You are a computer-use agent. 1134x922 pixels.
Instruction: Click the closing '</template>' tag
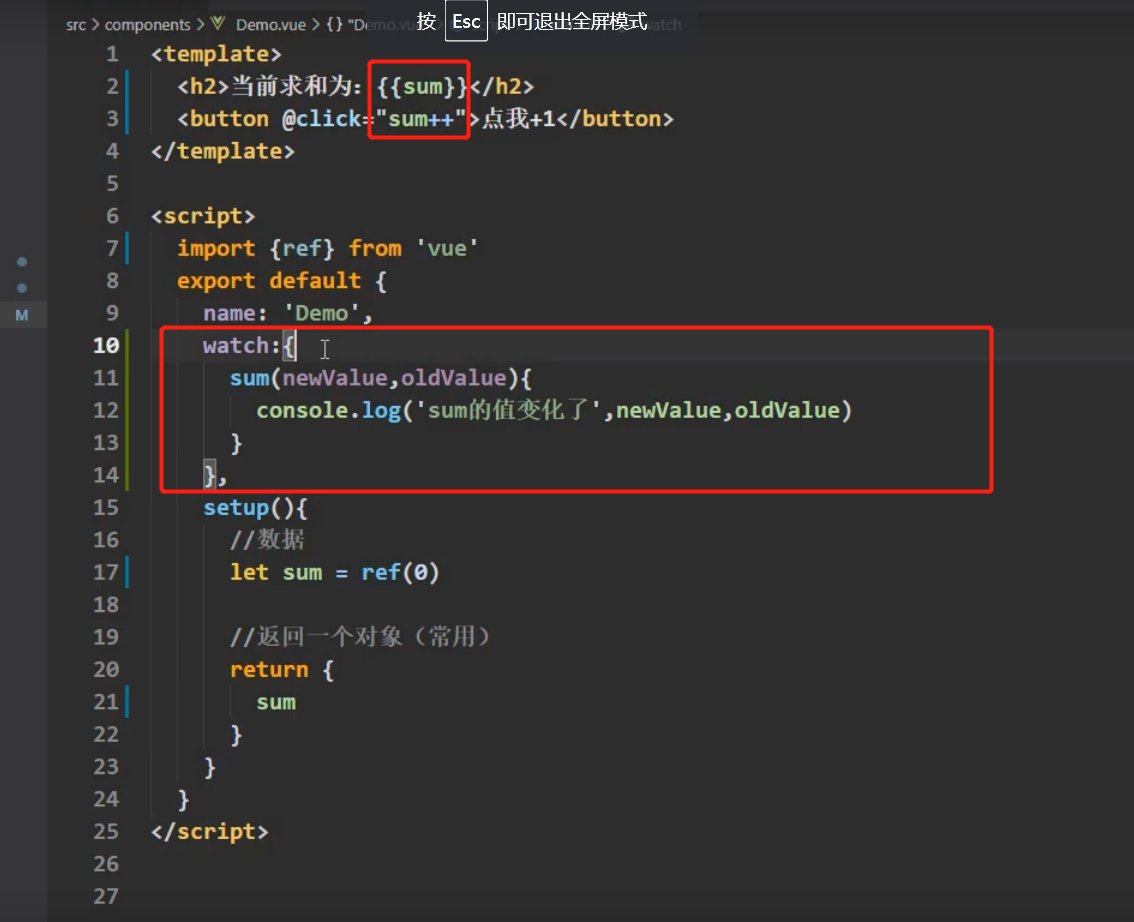click(x=223, y=151)
